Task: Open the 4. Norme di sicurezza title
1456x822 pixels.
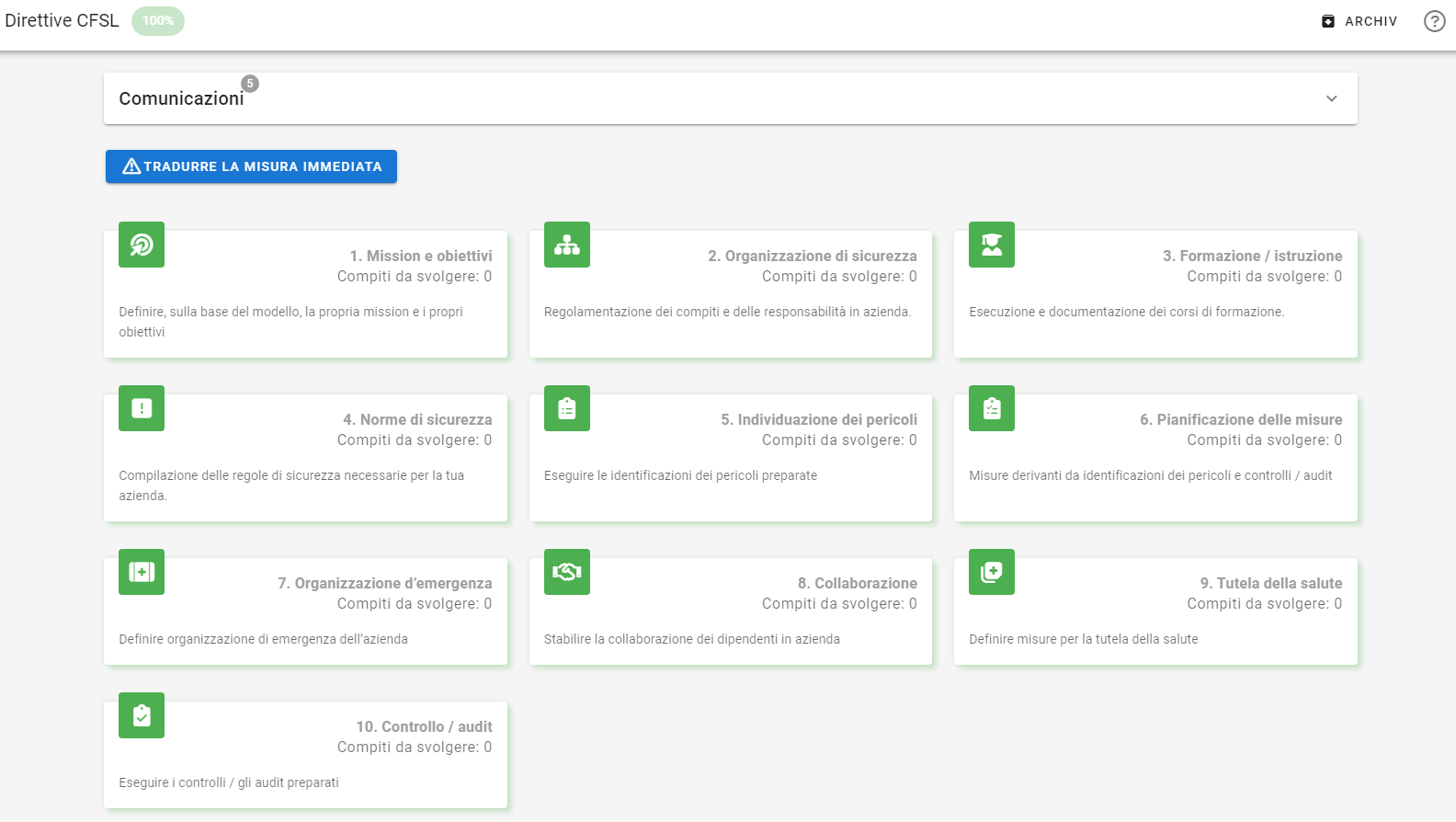Action: pos(418,419)
